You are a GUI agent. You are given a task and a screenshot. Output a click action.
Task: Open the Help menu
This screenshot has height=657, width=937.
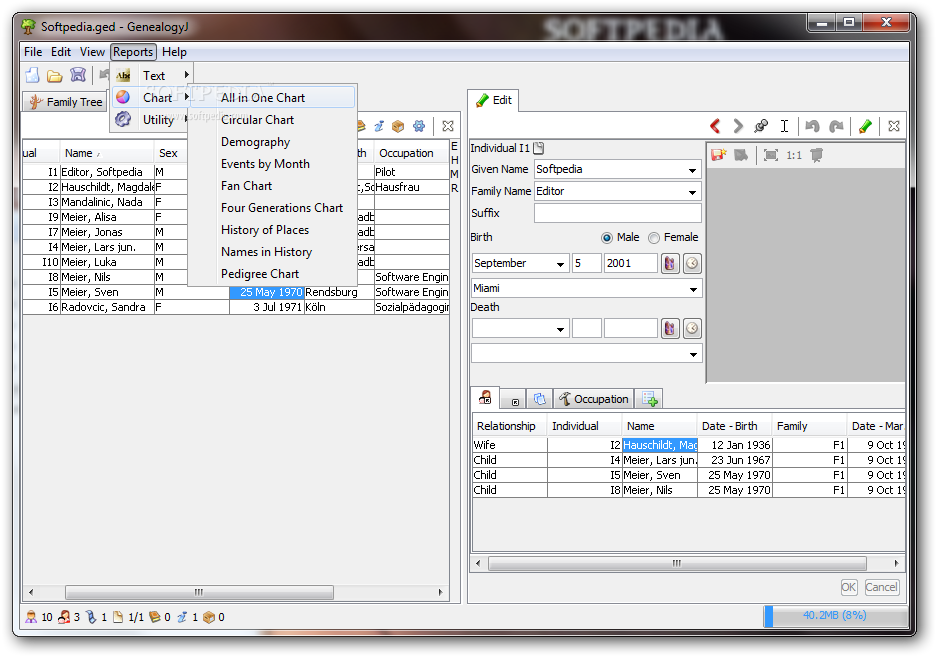[174, 52]
